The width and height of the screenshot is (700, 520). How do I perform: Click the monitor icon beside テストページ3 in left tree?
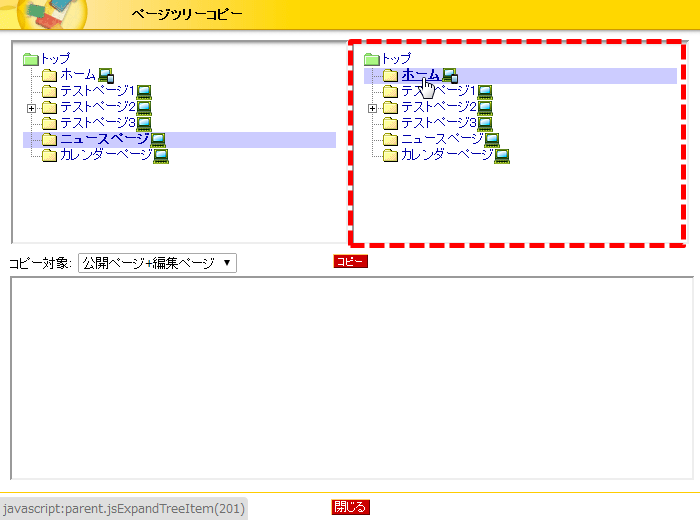click(144, 124)
